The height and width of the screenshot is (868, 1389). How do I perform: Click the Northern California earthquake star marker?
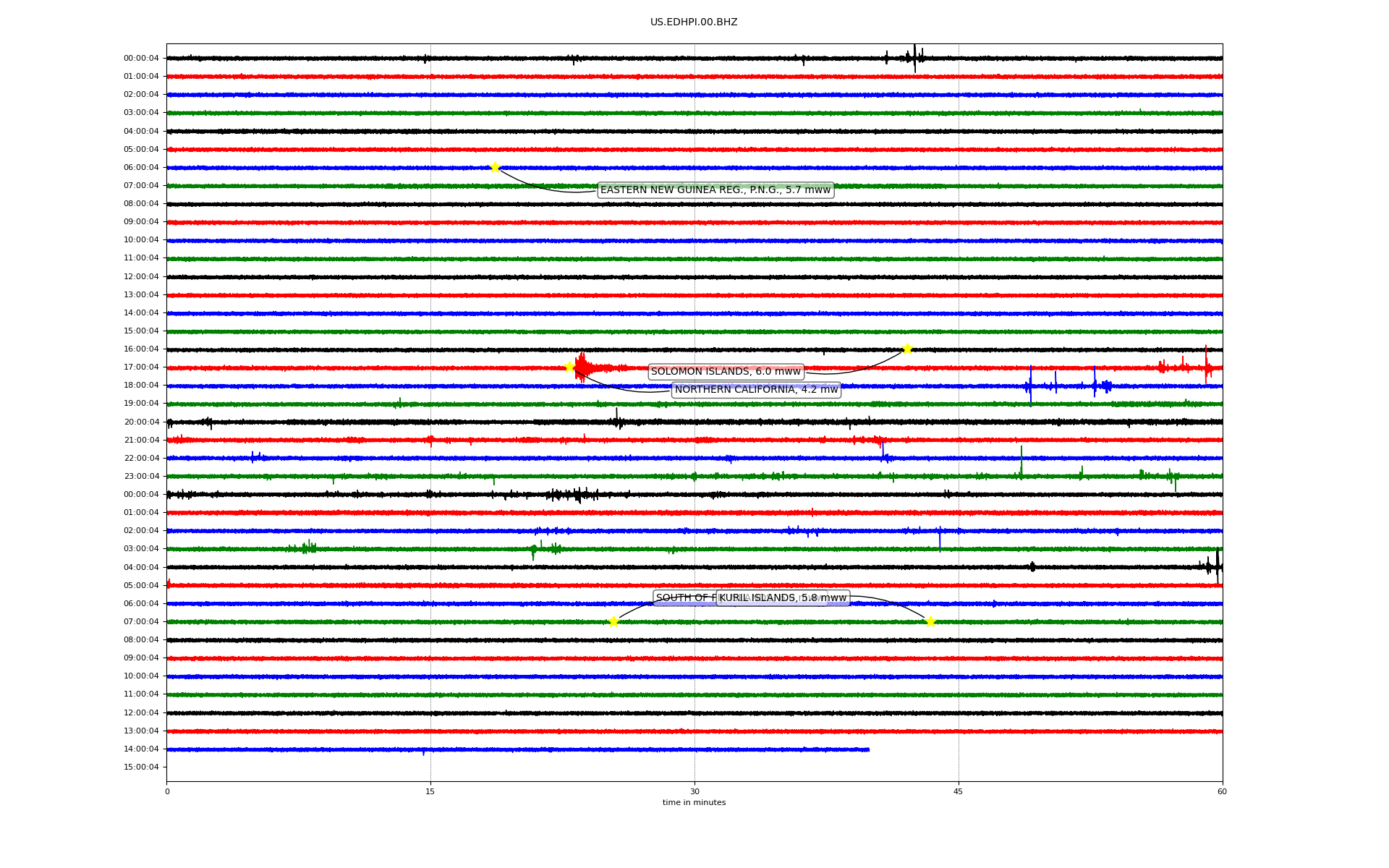coord(569,367)
